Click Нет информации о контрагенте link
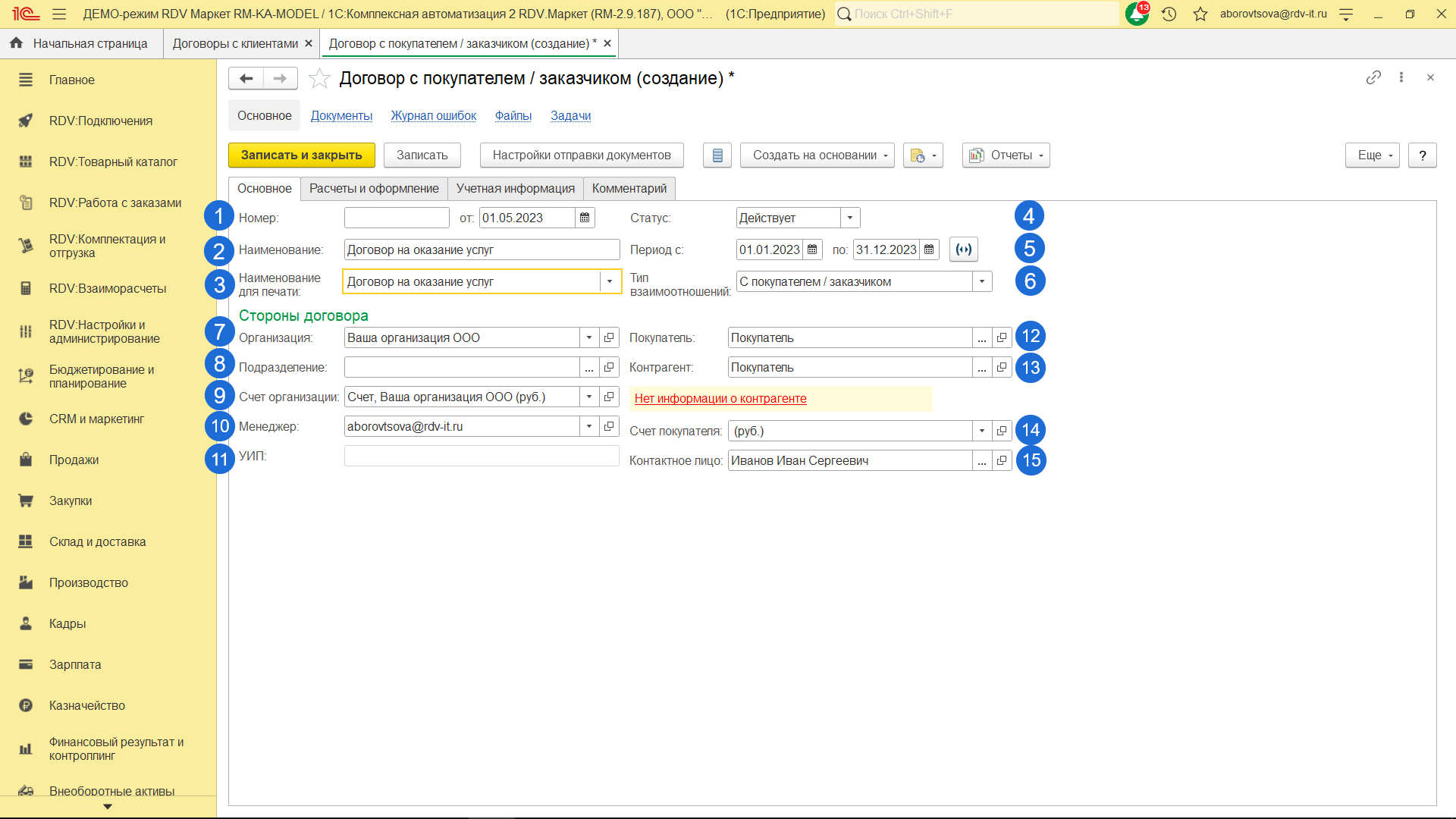Viewport: 1456px width, 819px height. coord(720,399)
